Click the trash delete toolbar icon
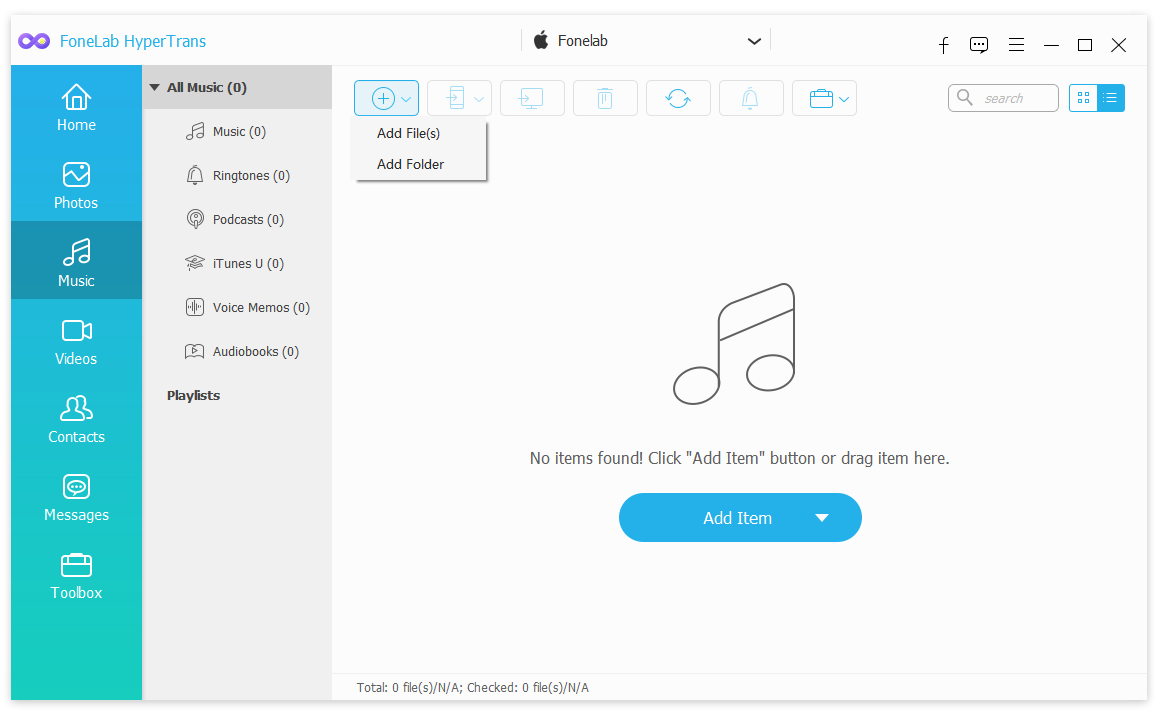Screen dimensions: 1159x716 [x=605, y=98]
